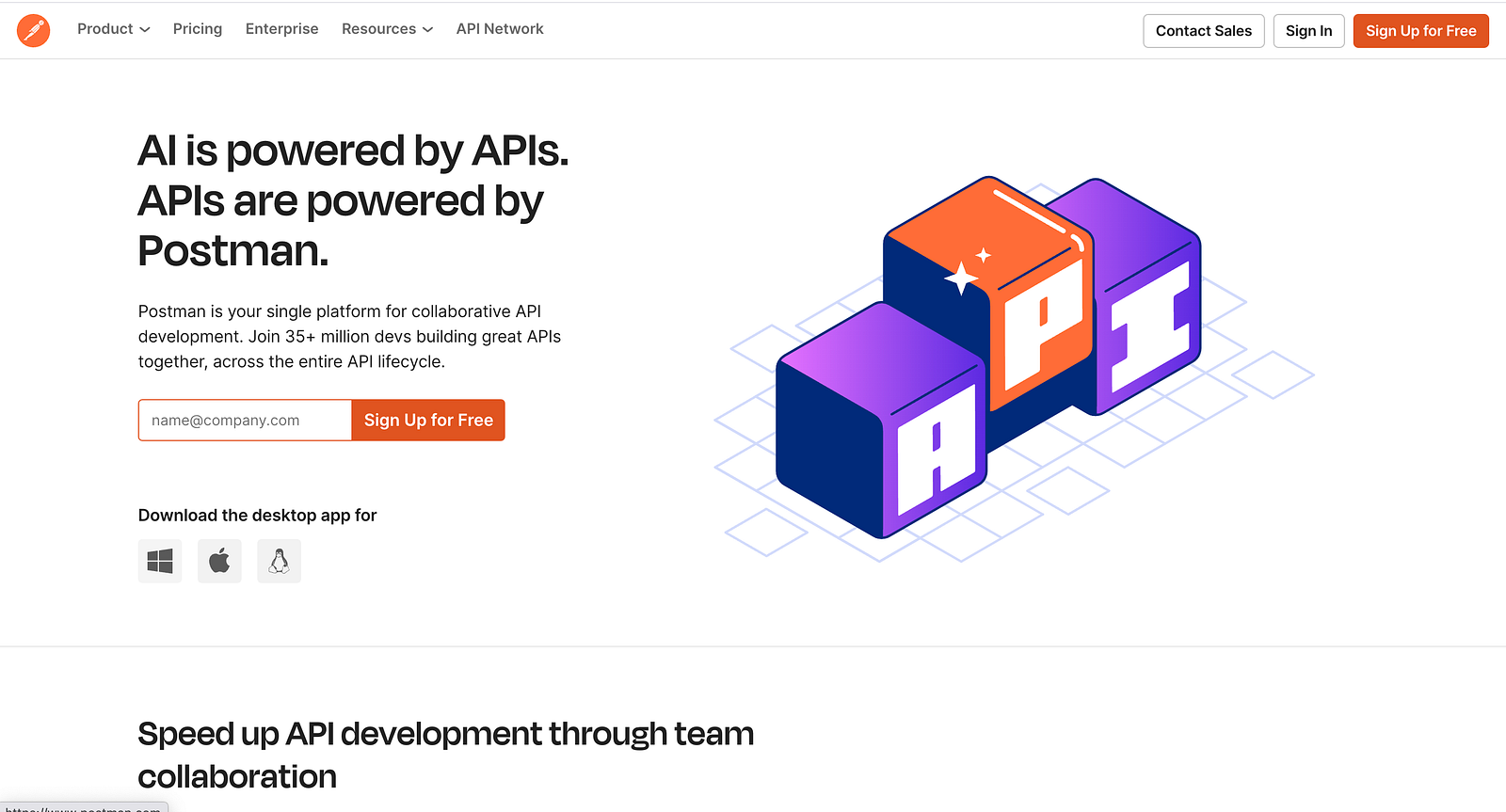The height and width of the screenshot is (812, 1506).
Task: Download the Windows desktop app
Action: tap(160, 561)
